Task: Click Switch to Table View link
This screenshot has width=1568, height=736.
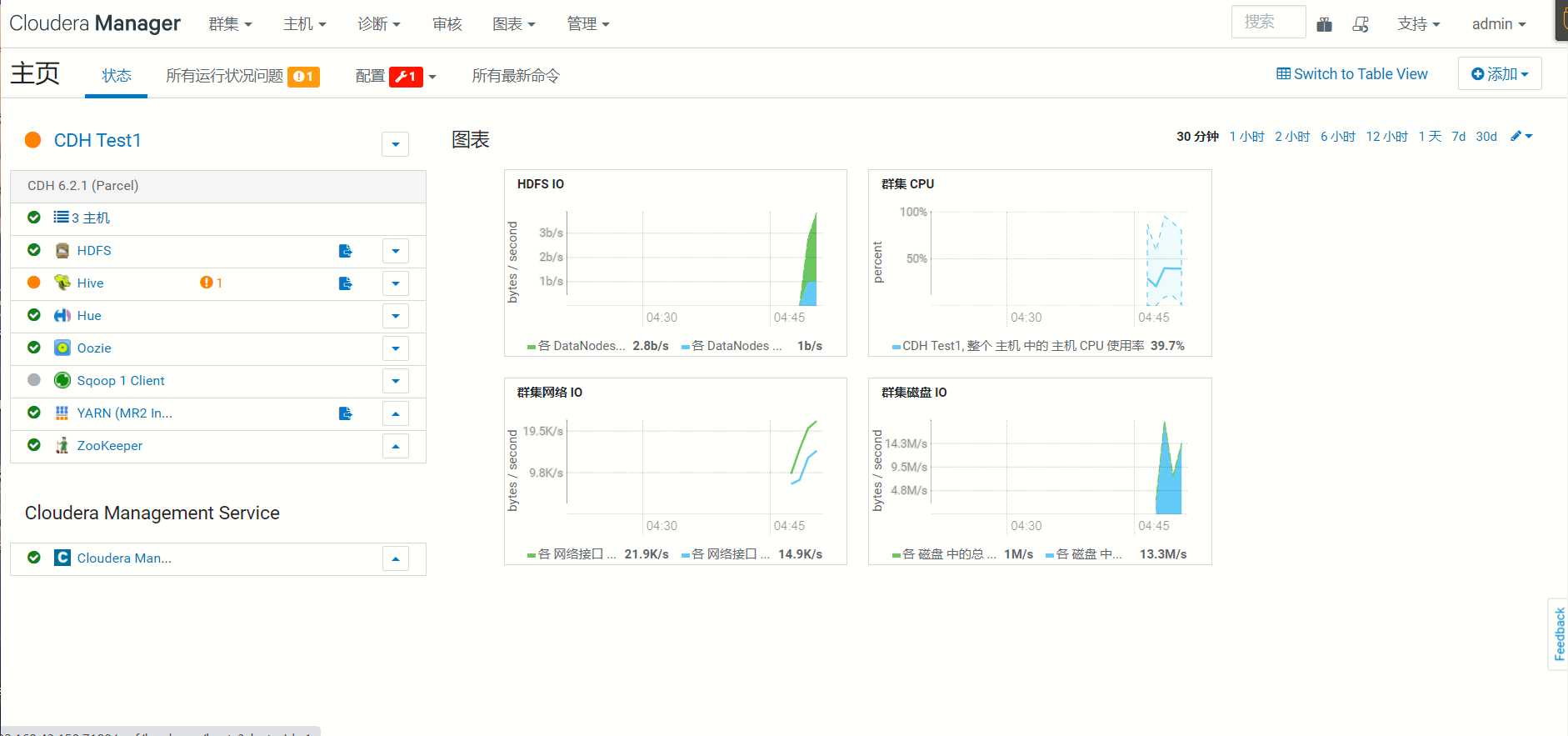Action: [x=1352, y=74]
